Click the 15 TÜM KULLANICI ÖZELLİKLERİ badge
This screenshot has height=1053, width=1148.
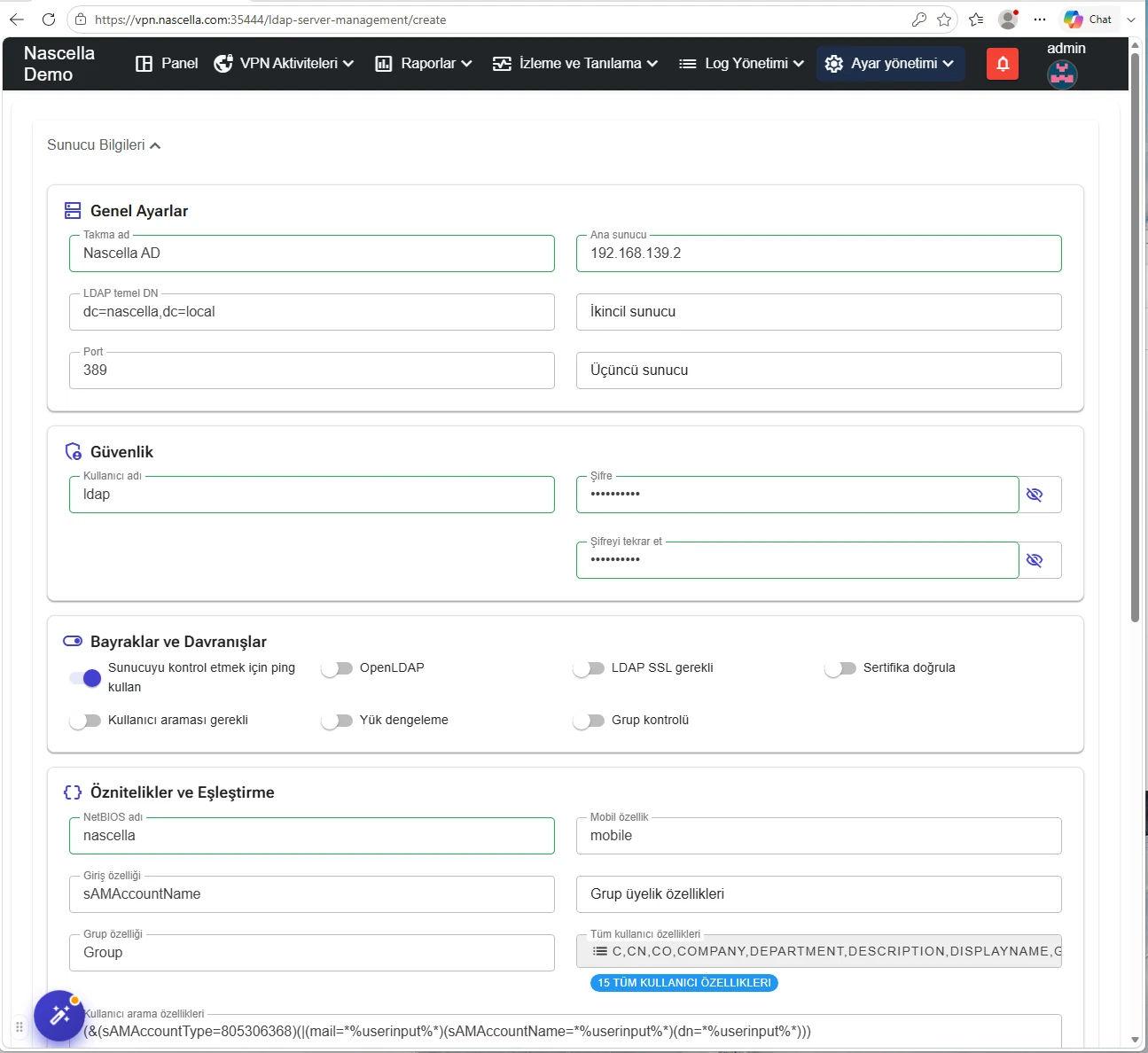pos(684,983)
